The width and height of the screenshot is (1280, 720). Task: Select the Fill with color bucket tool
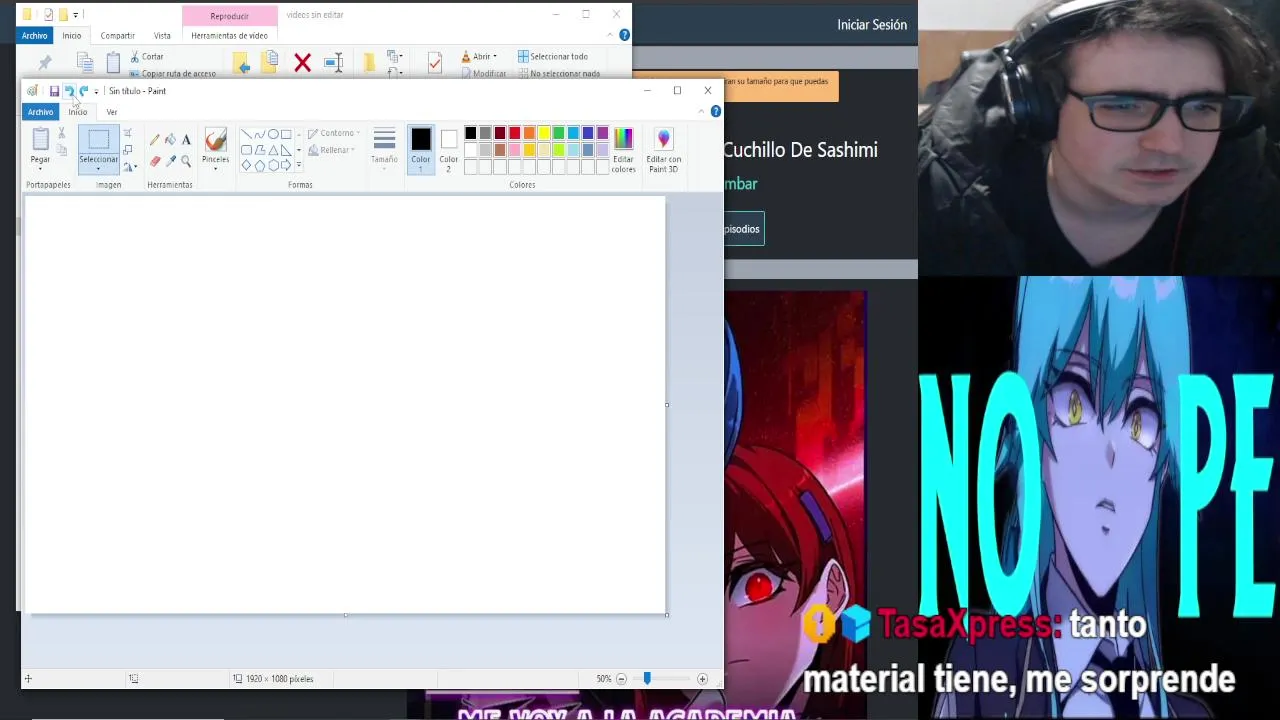tap(170, 140)
